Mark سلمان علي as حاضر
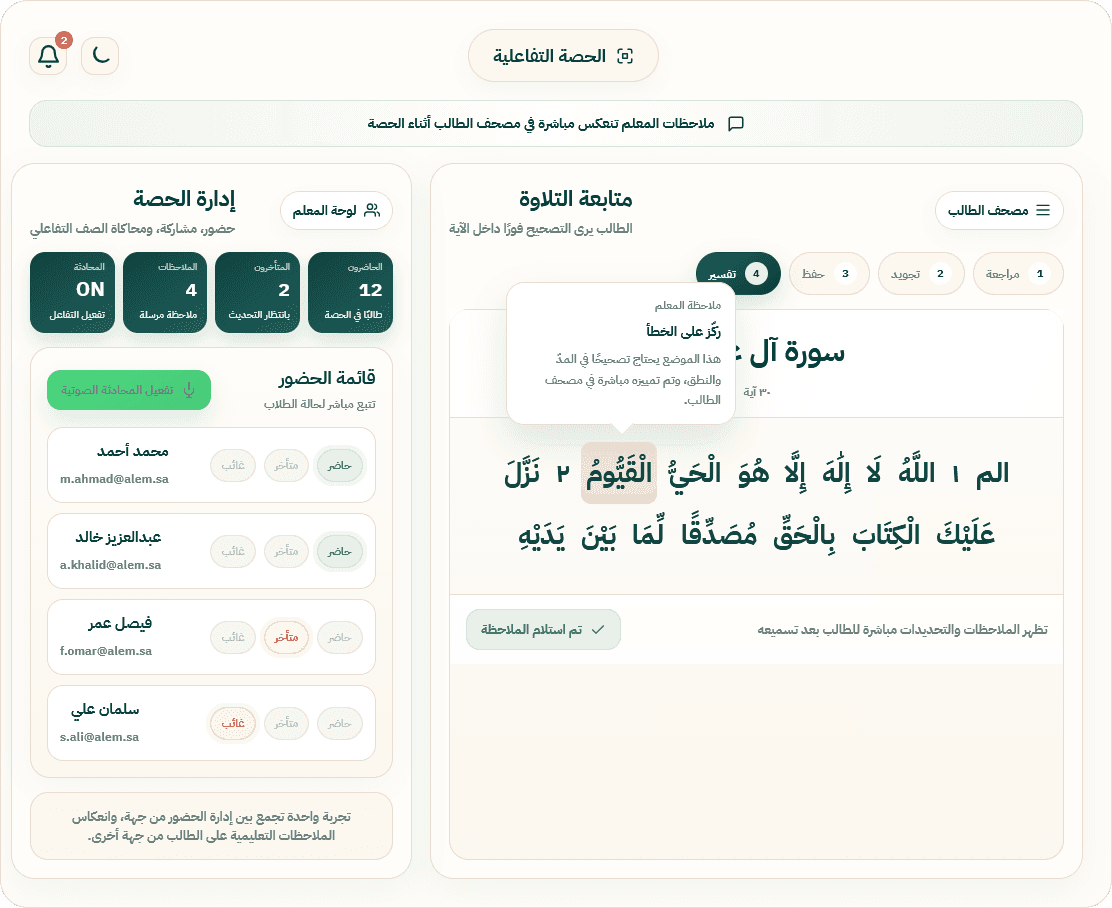The image size is (1112, 908). (340, 723)
